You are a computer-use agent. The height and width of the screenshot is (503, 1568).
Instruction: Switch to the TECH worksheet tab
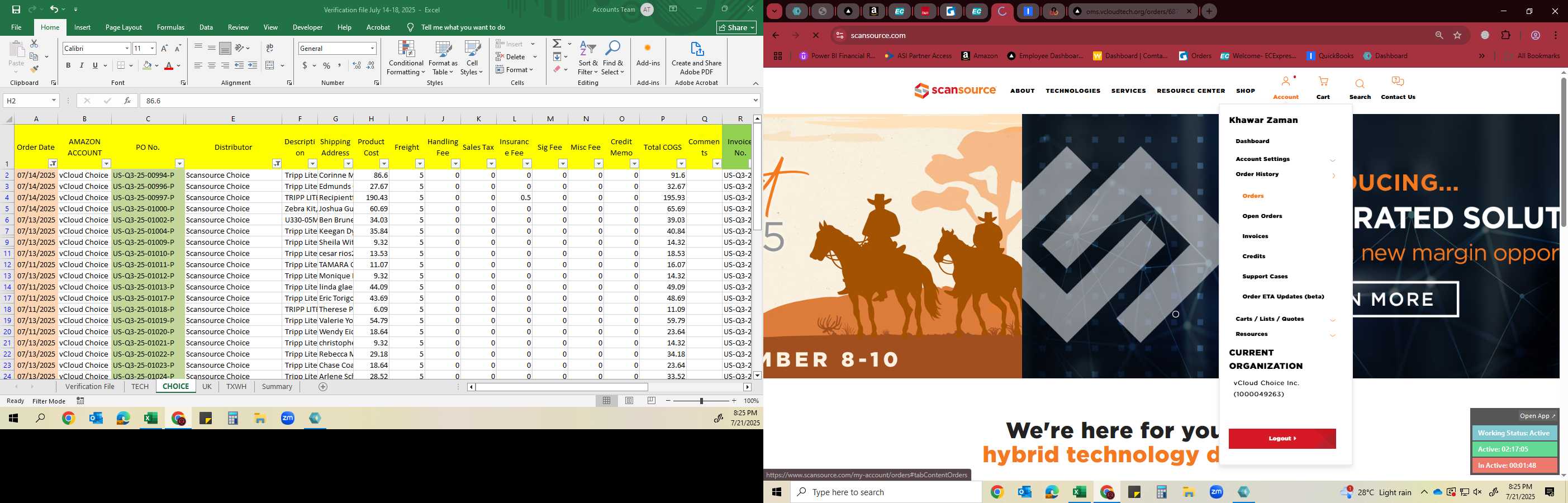coord(139,387)
